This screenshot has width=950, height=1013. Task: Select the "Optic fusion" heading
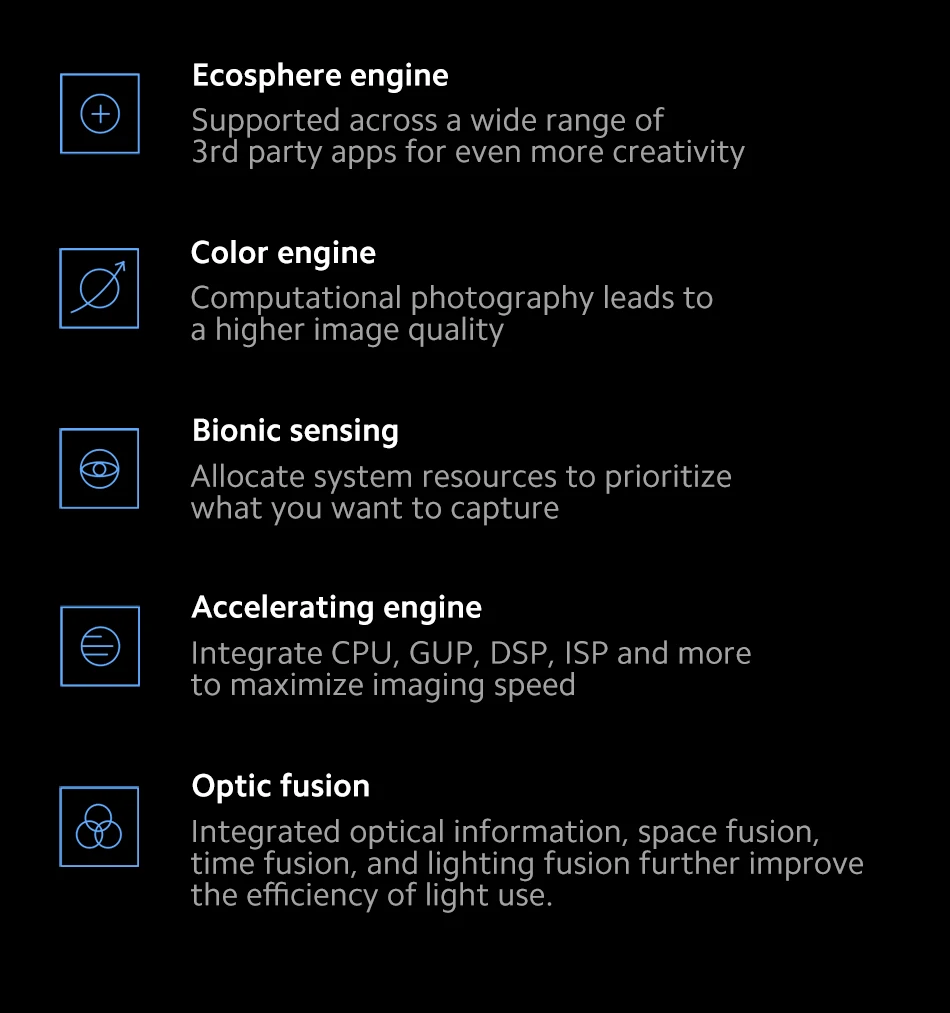(280, 786)
